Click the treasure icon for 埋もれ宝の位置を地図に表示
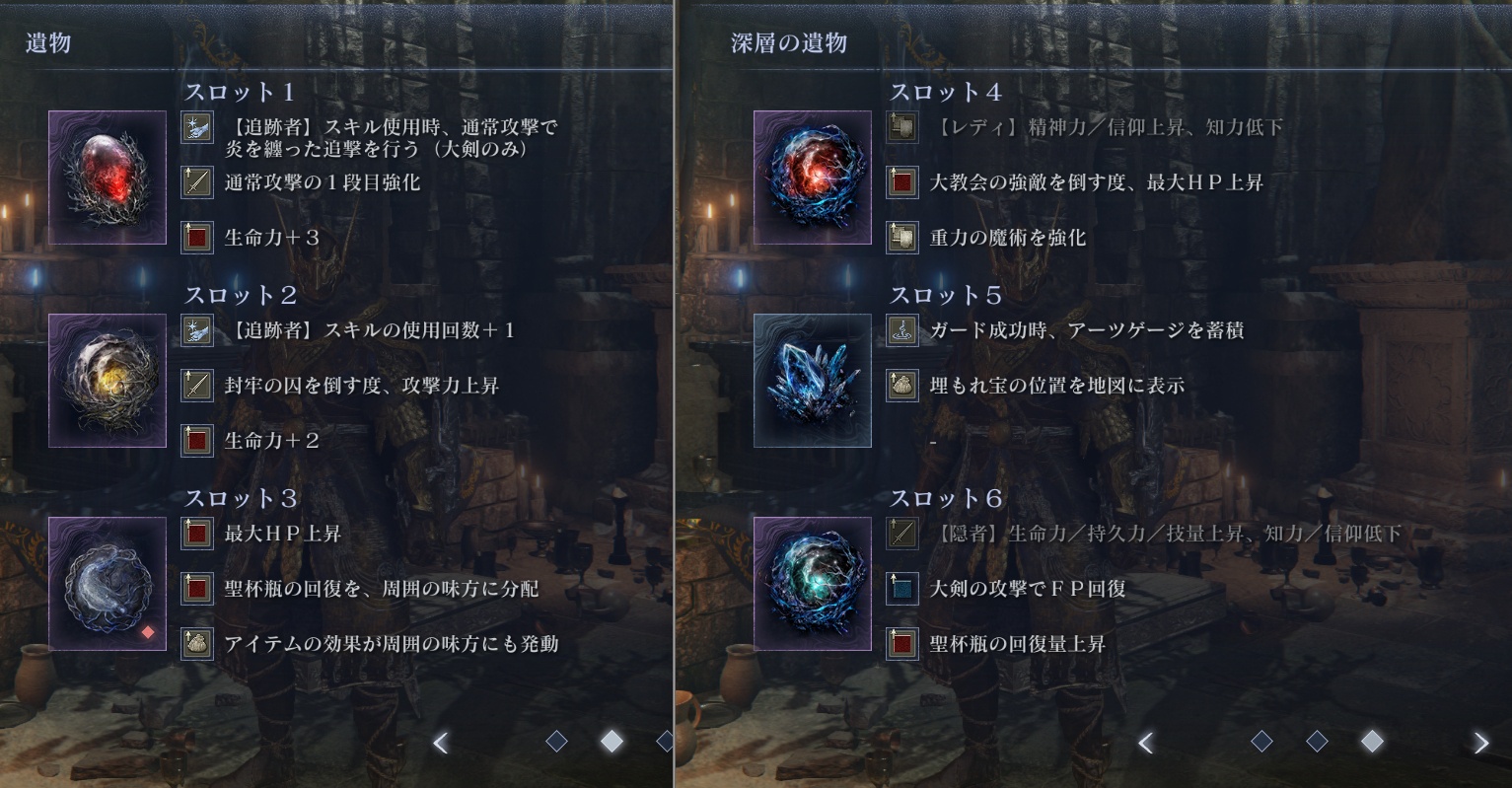The image size is (1512, 788). pos(902,386)
